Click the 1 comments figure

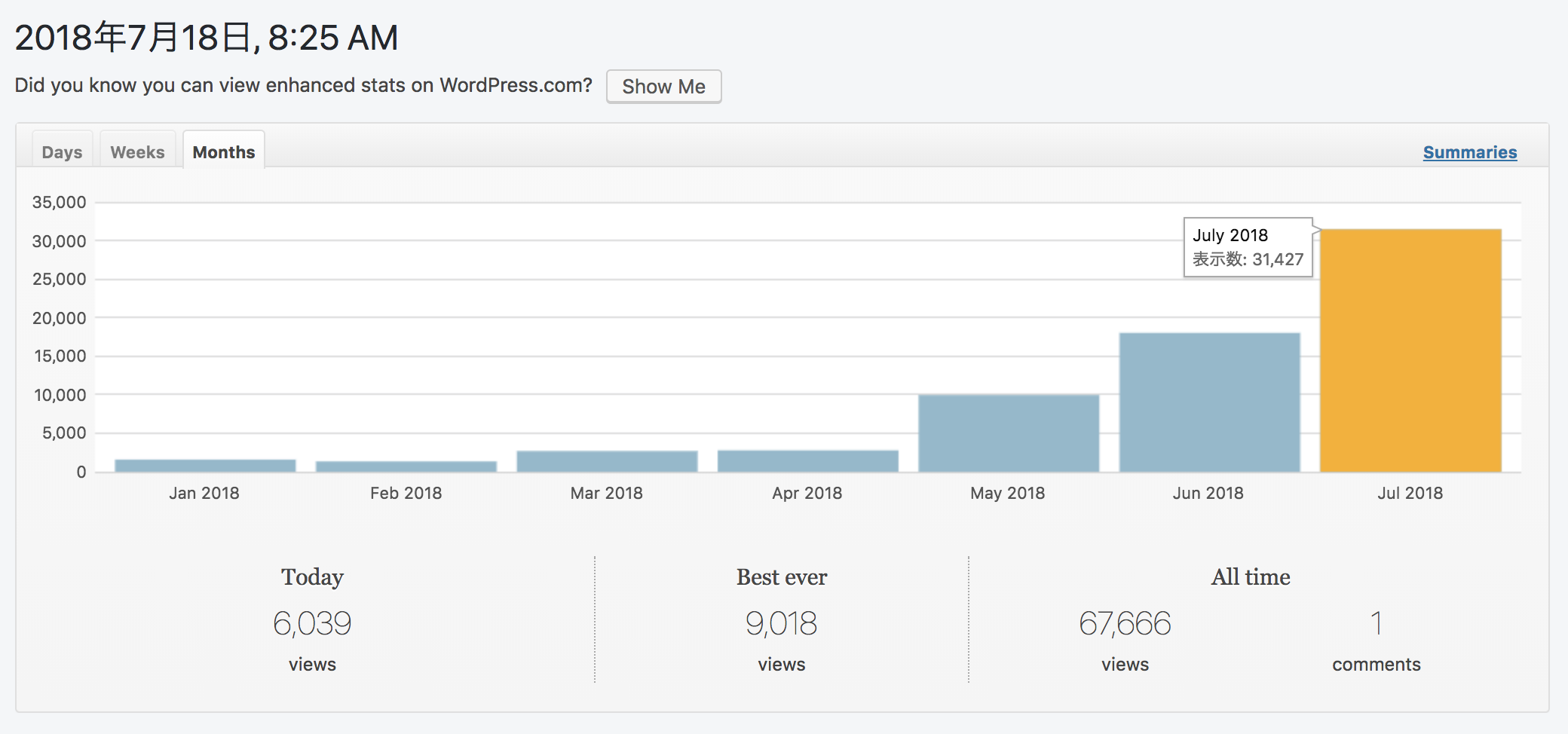click(x=1376, y=623)
